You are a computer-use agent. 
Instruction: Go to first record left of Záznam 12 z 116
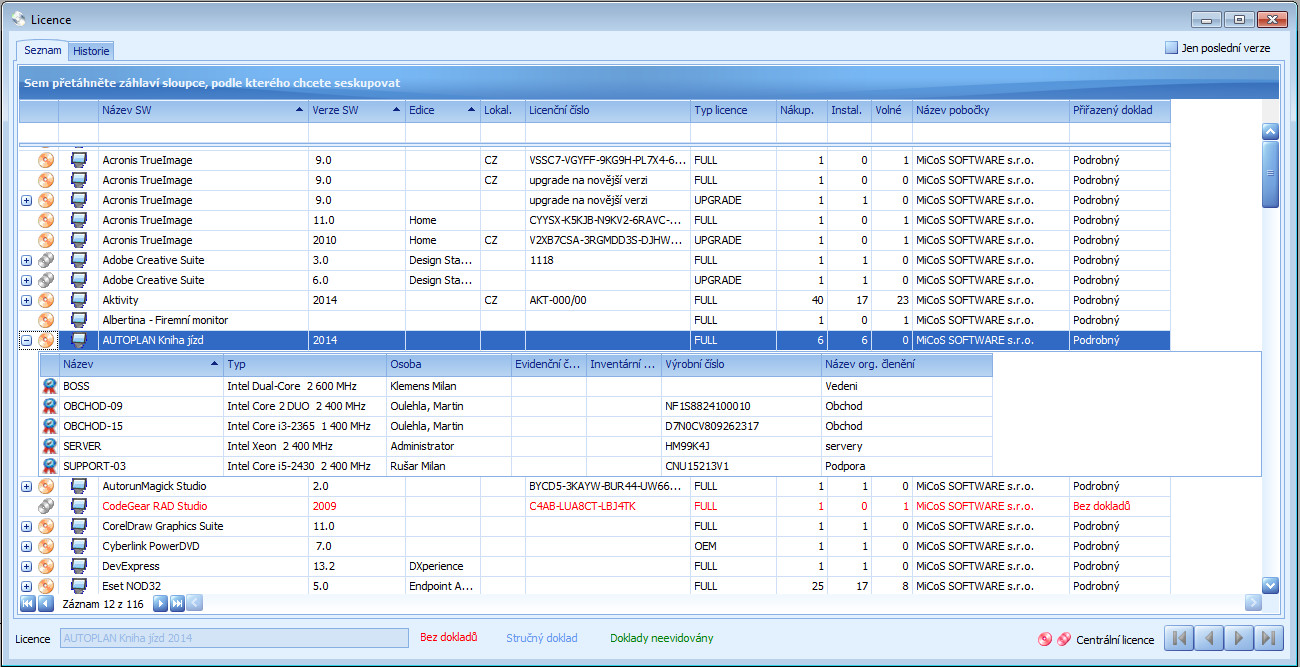pyautogui.click(x=27, y=603)
